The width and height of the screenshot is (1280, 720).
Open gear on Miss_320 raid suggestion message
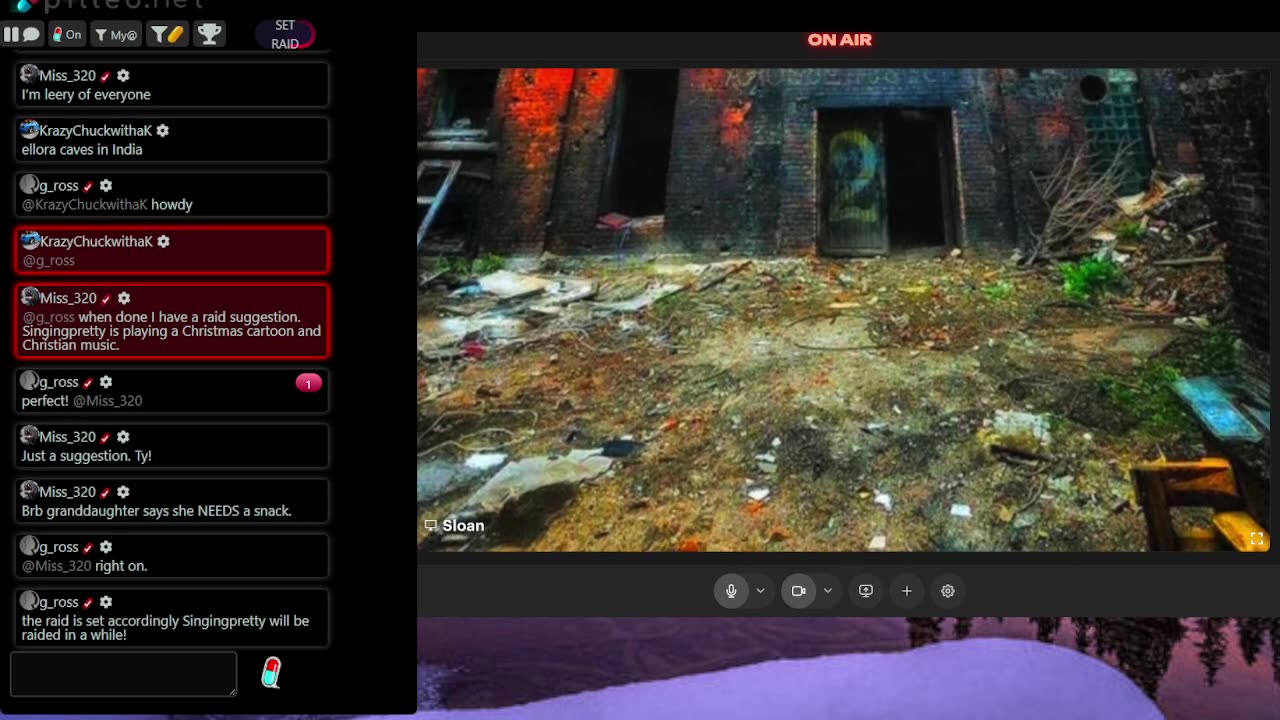tap(124, 298)
